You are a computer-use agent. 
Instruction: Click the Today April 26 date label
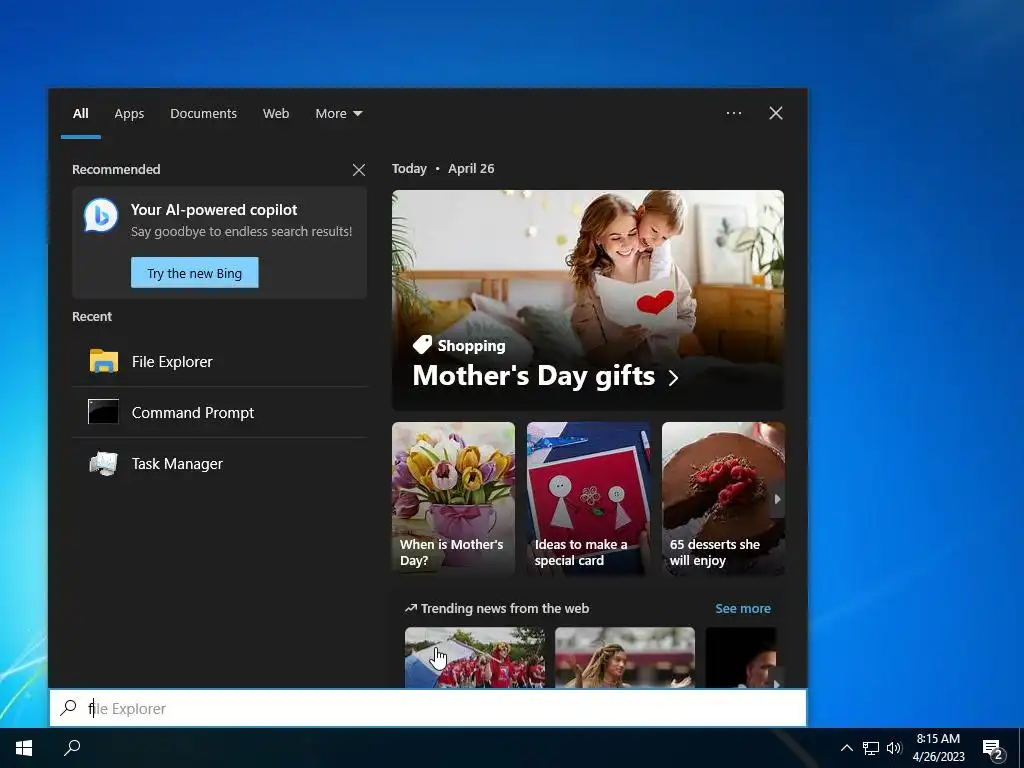(443, 168)
